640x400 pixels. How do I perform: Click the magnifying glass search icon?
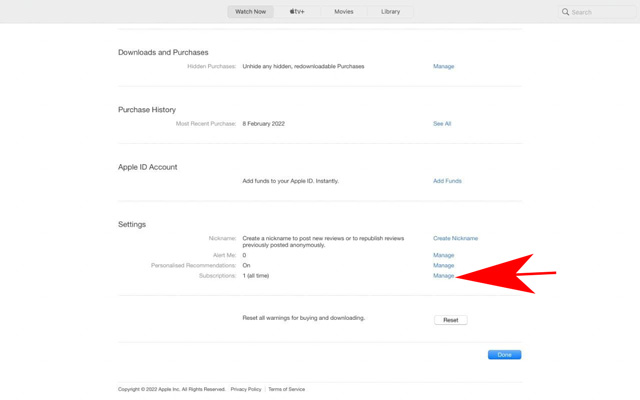(565, 12)
